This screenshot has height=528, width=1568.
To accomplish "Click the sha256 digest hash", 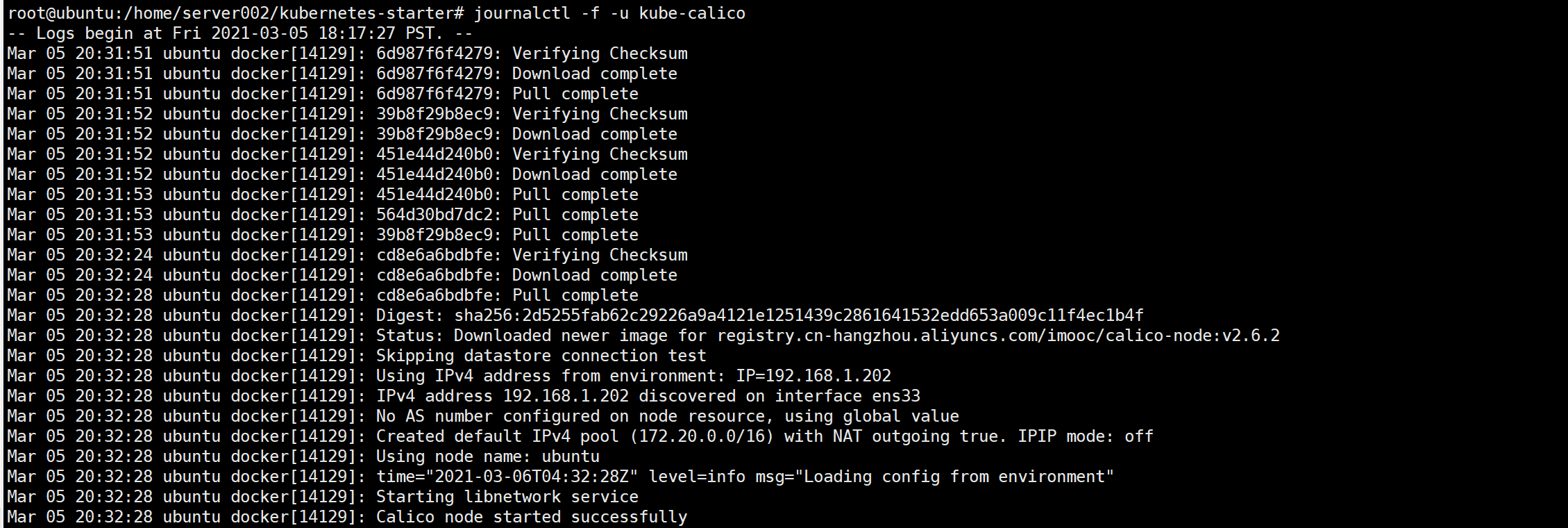I will click(798, 315).
